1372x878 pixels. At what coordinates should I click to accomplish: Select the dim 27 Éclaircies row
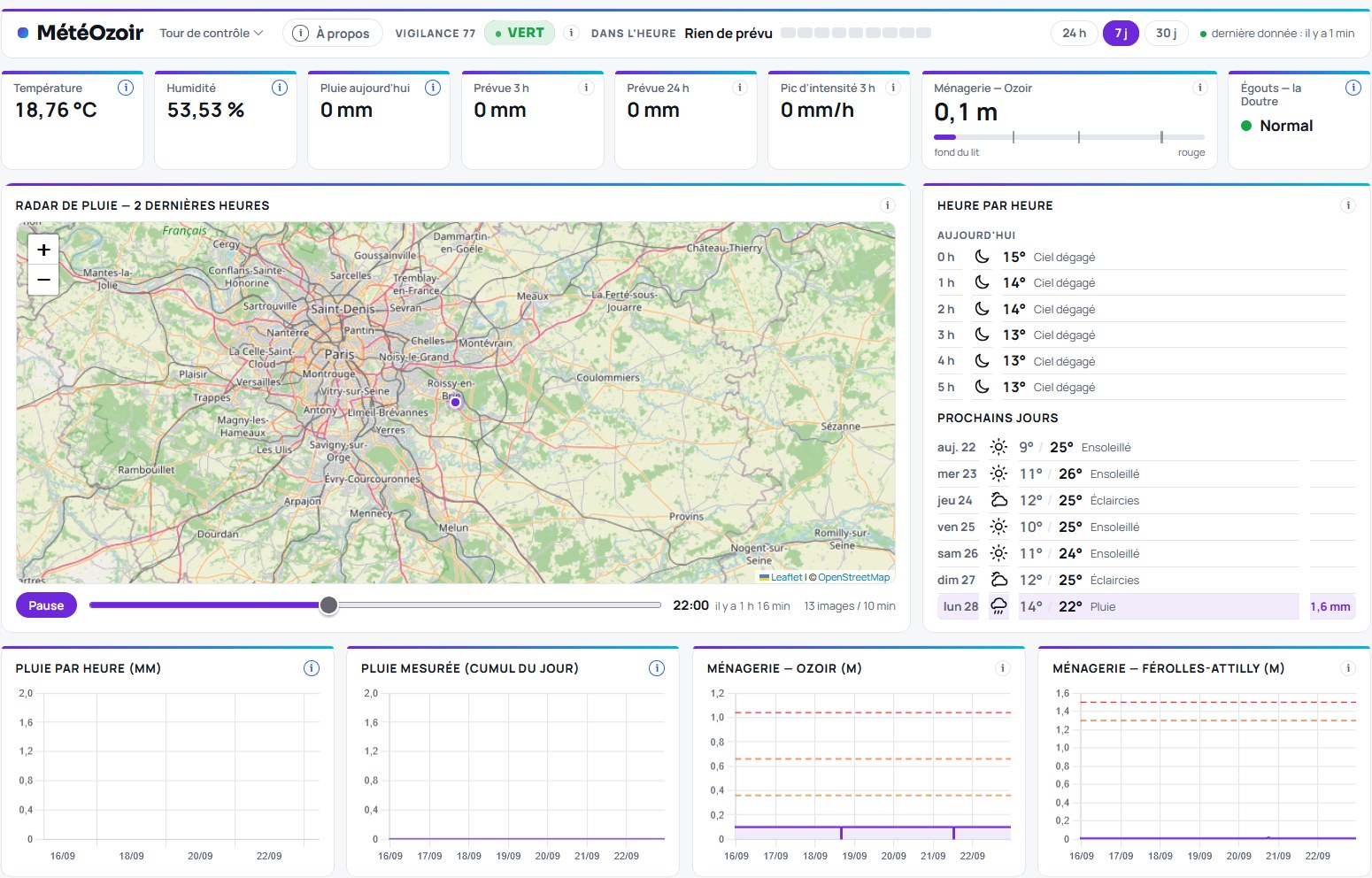[x=1146, y=580]
